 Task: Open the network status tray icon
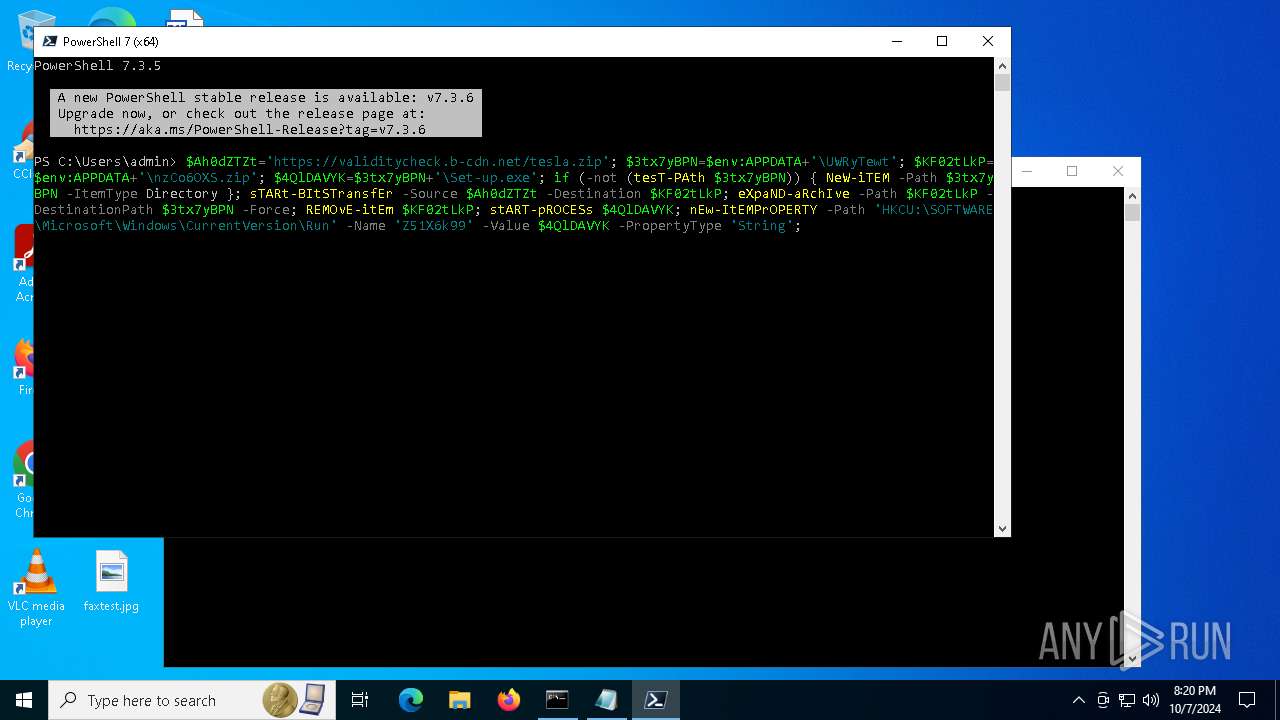[1127, 700]
